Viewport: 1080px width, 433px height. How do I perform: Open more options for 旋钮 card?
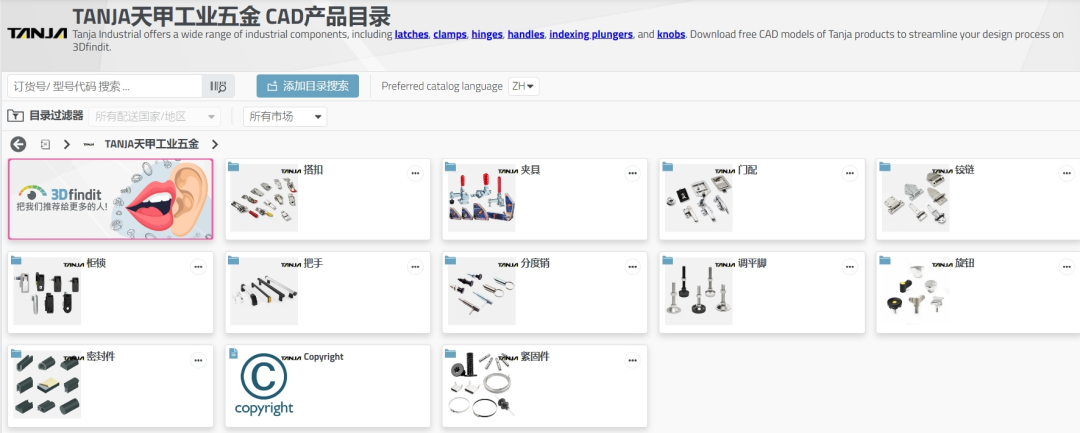coord(1067,267)
